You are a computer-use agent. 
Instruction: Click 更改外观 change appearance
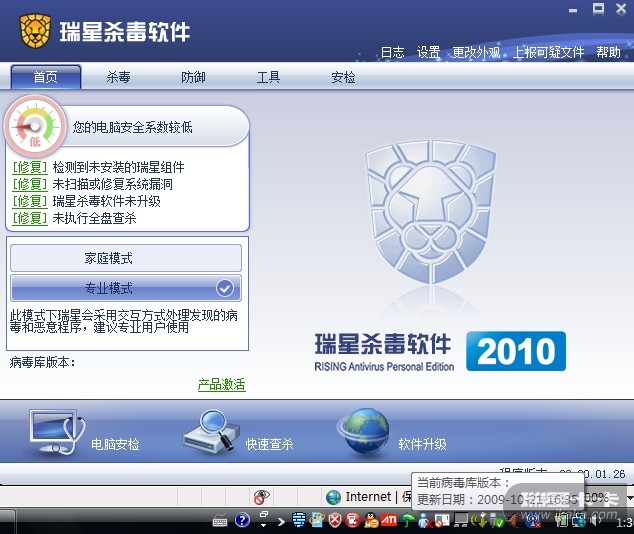click(476, 52)
